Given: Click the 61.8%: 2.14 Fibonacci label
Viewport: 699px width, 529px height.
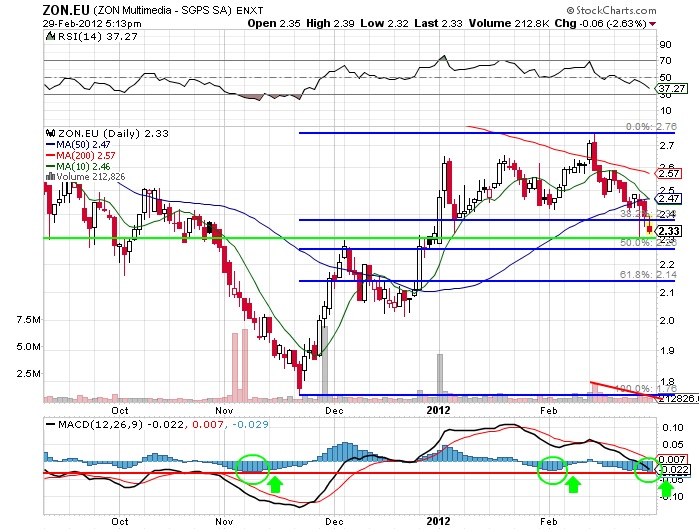Looking at the screenshot, I should (x=648, y=275).
